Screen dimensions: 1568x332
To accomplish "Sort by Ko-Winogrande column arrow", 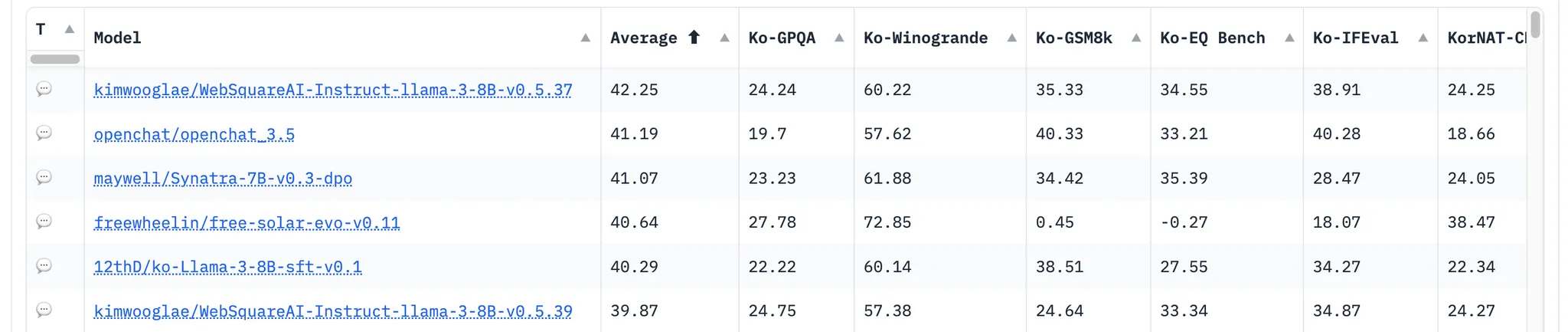I will click(x=1011, y=38).
